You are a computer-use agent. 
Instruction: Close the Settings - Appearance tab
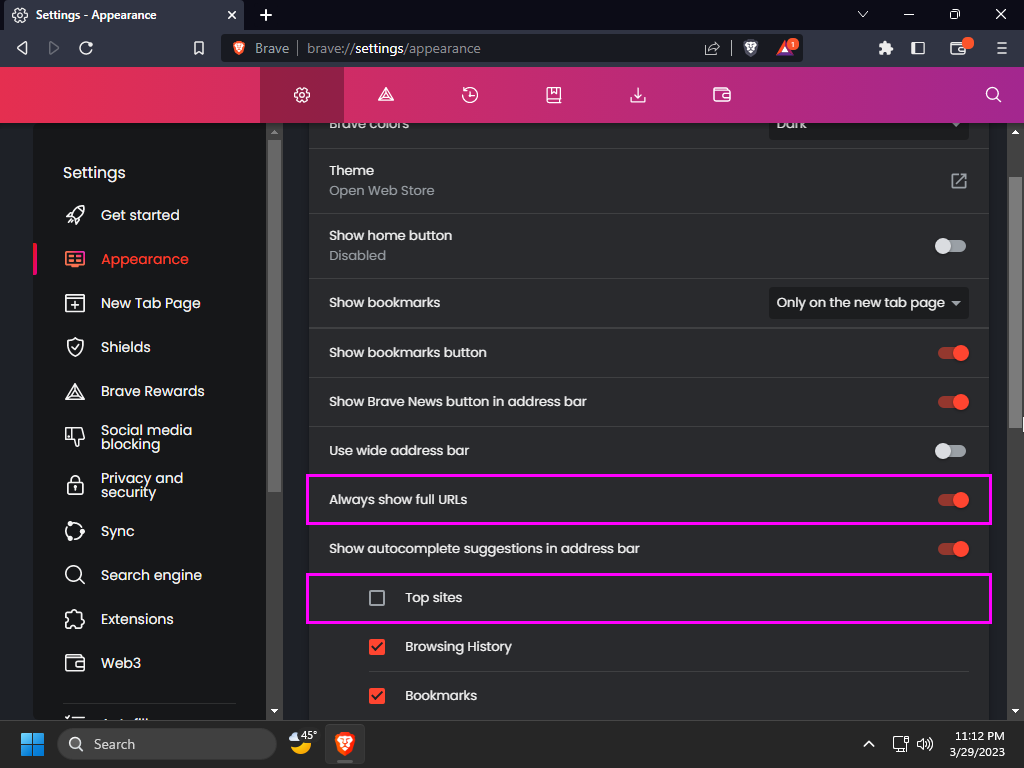pyautogui.click(x=232, y=15)
